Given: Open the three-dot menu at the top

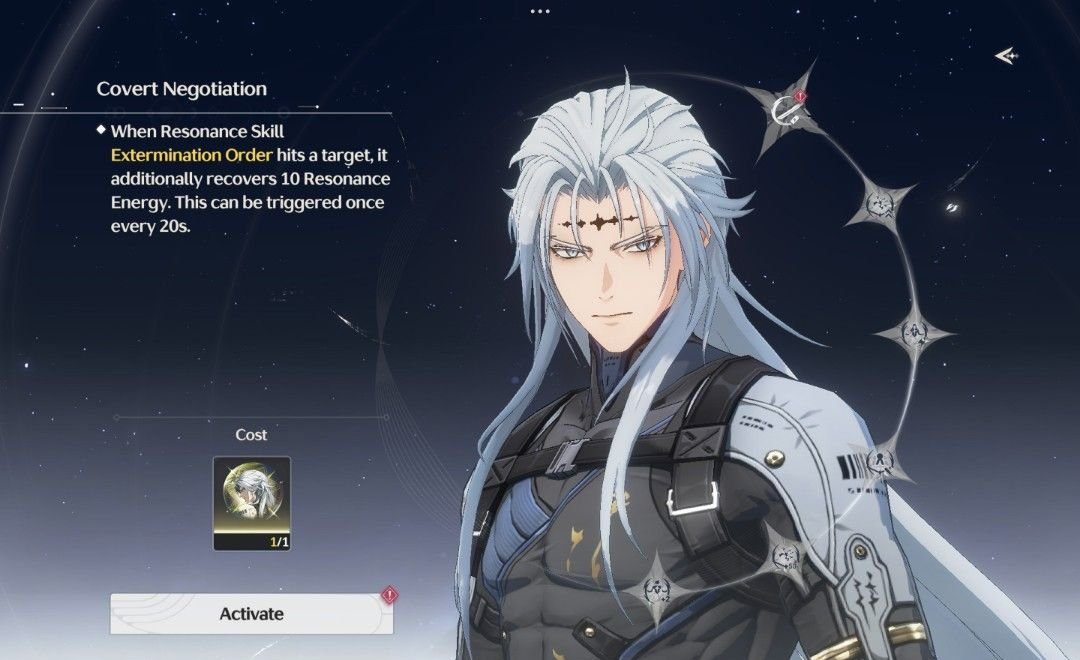Looking at the screenshot, I should point(540,11).
